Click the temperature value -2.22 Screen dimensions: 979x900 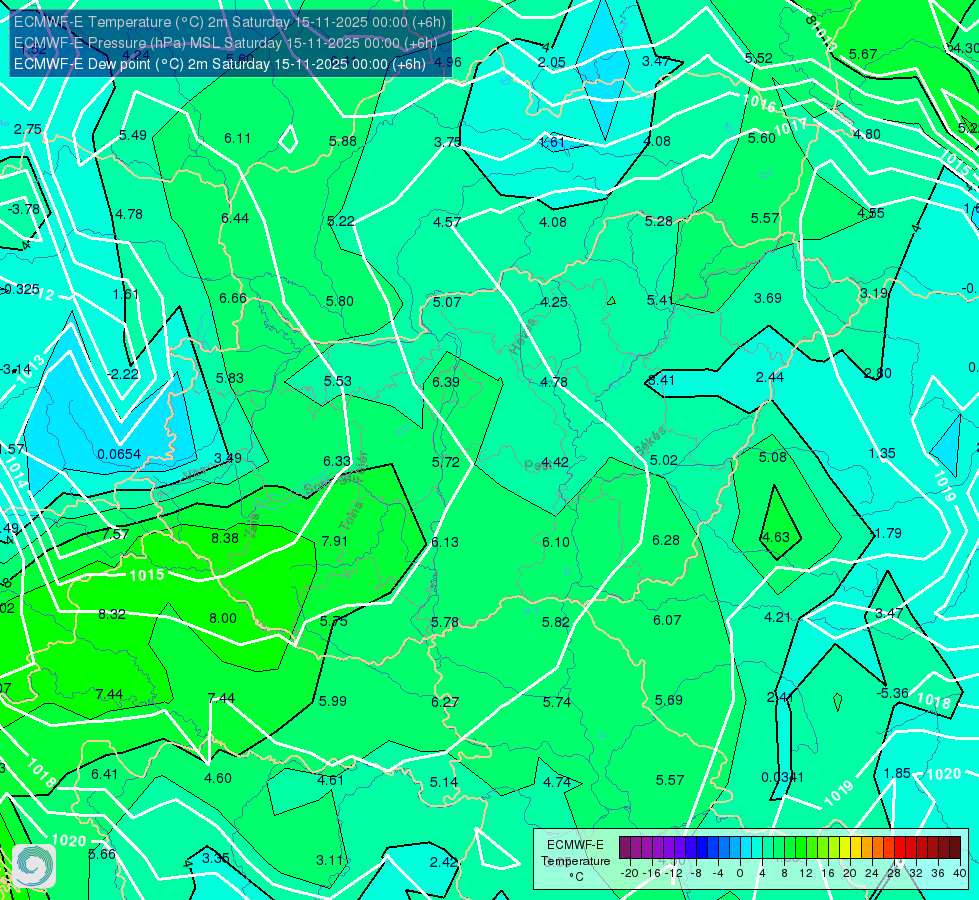pyautogui.click(x=123, y=374)
